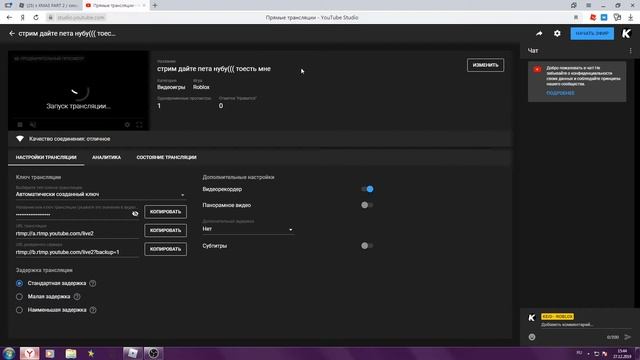Select Малая задержка radio button
The height and width of the screenshot is (360, 640).
(x=19, y=297)
